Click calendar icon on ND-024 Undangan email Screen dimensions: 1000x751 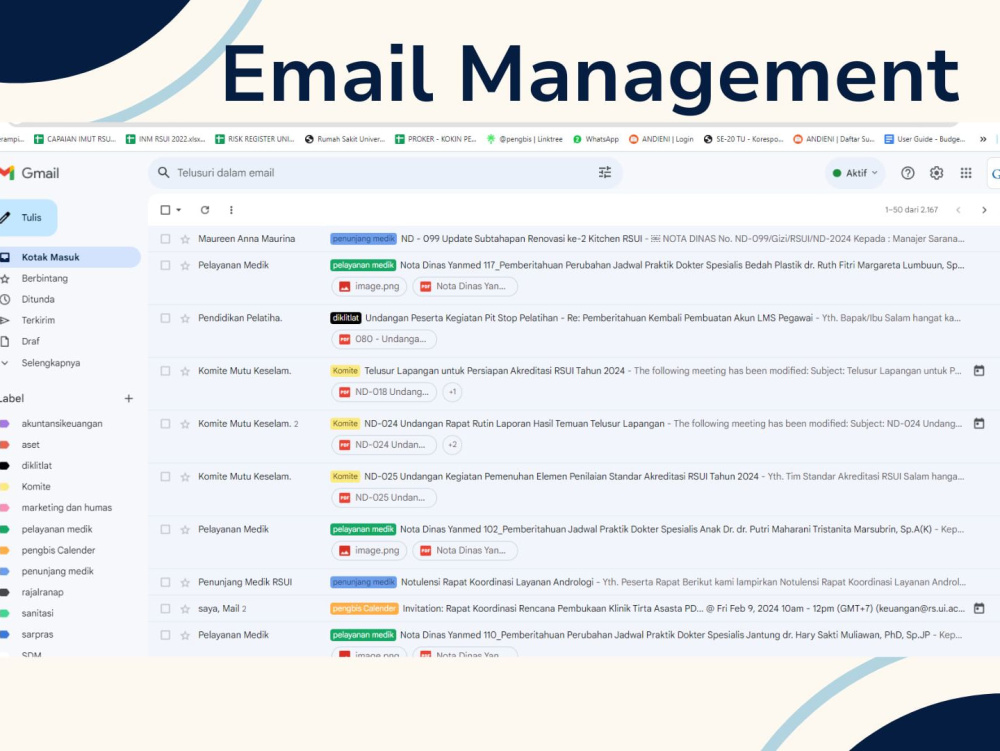979,423
